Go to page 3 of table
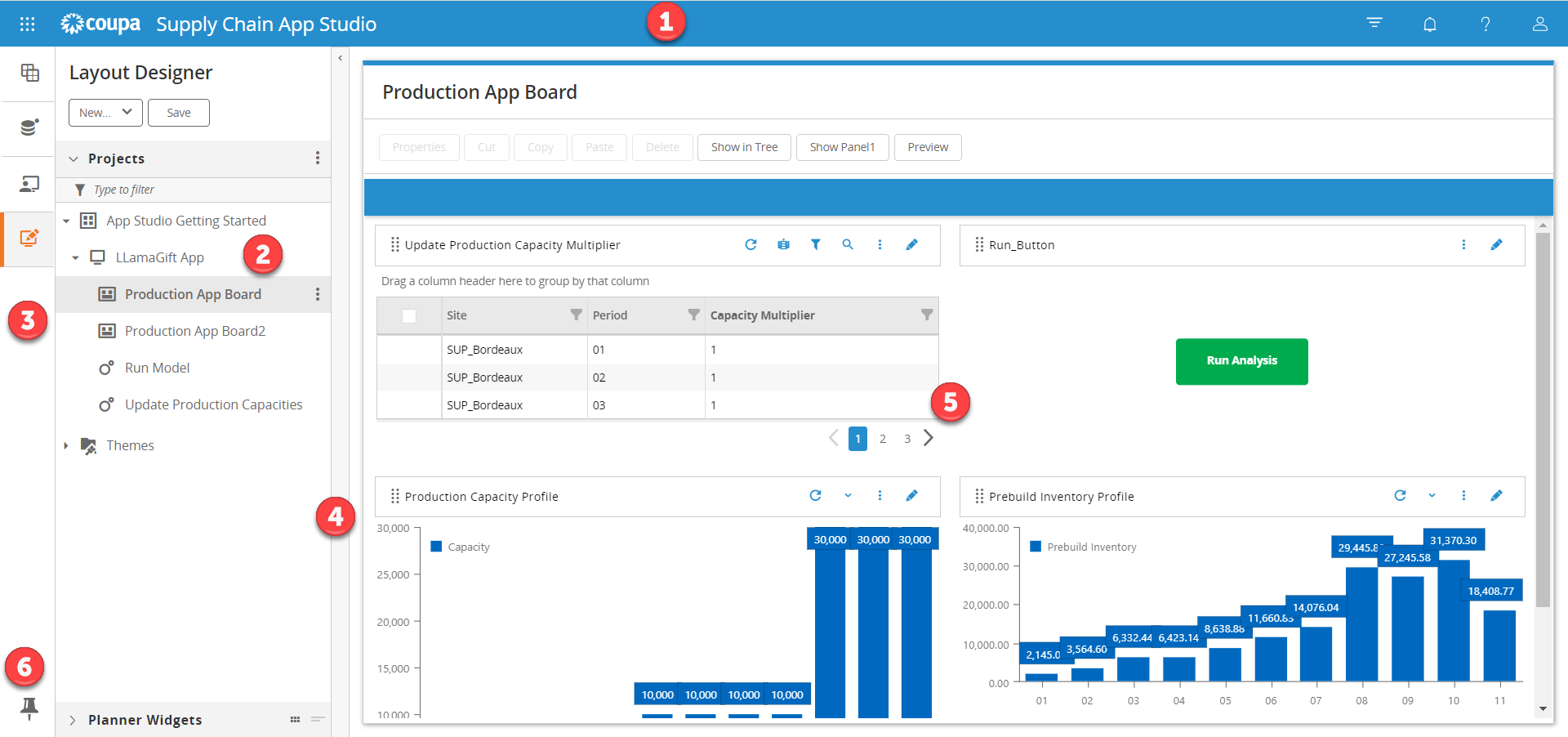Viewport: 1568px width, 737px height. pyautogui.click(x=907, y=439)
